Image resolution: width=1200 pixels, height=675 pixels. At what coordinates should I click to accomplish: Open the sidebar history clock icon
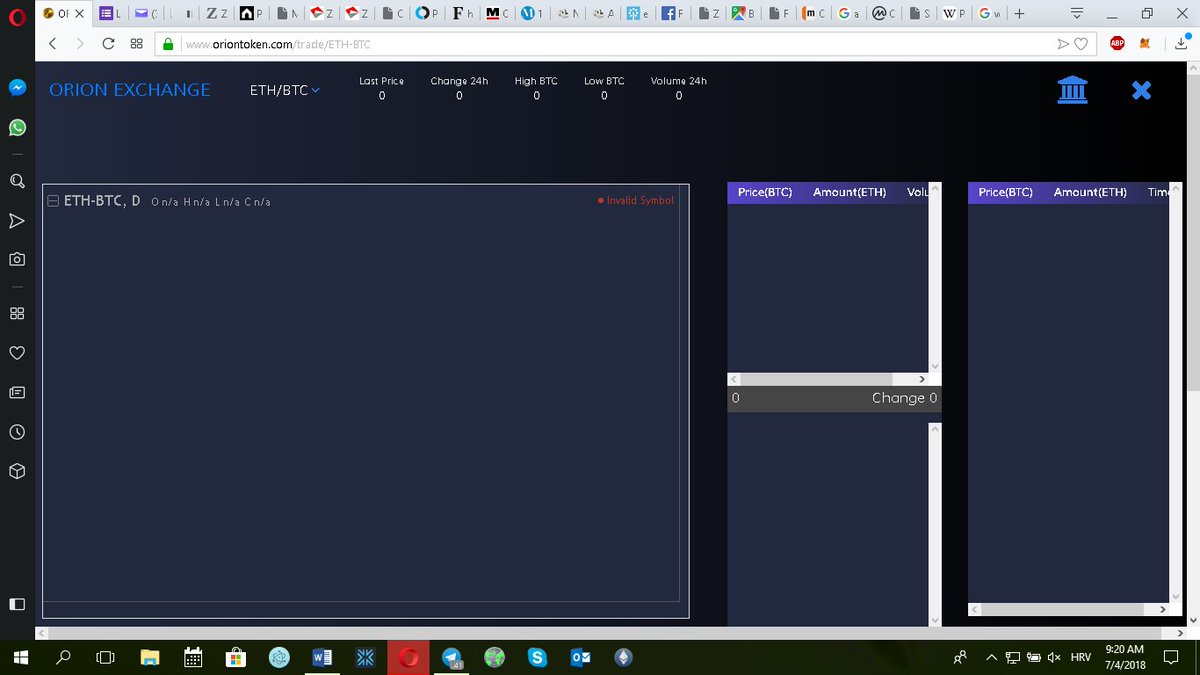coord(17,432)
